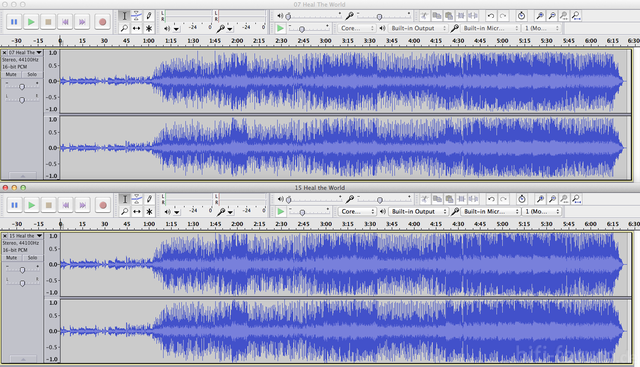Screen dimensions: 640x367
Task: Click the Record button in 07 window
Action: point(102,22)
